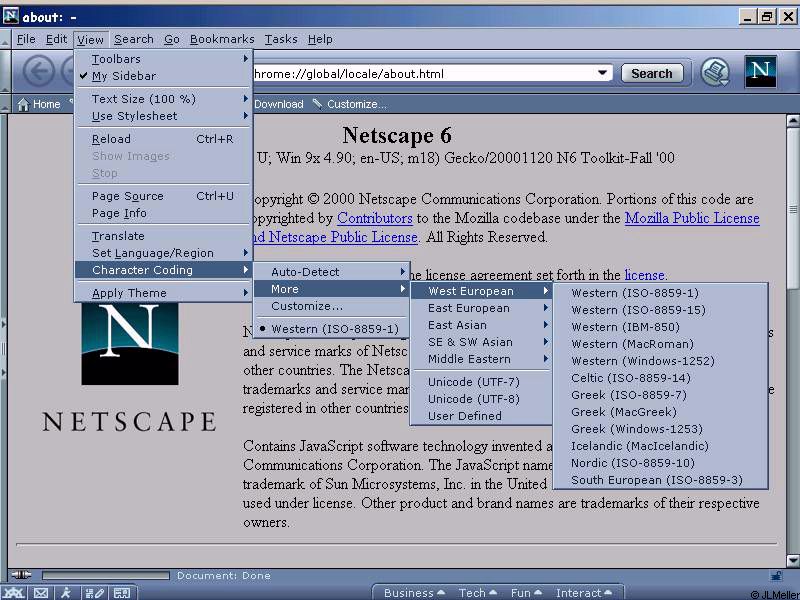The width and height of the screenshot is (800, 600).
Task: Choose Page Info from the View menu
Action: pyautogui.click(x=163, y=213)
